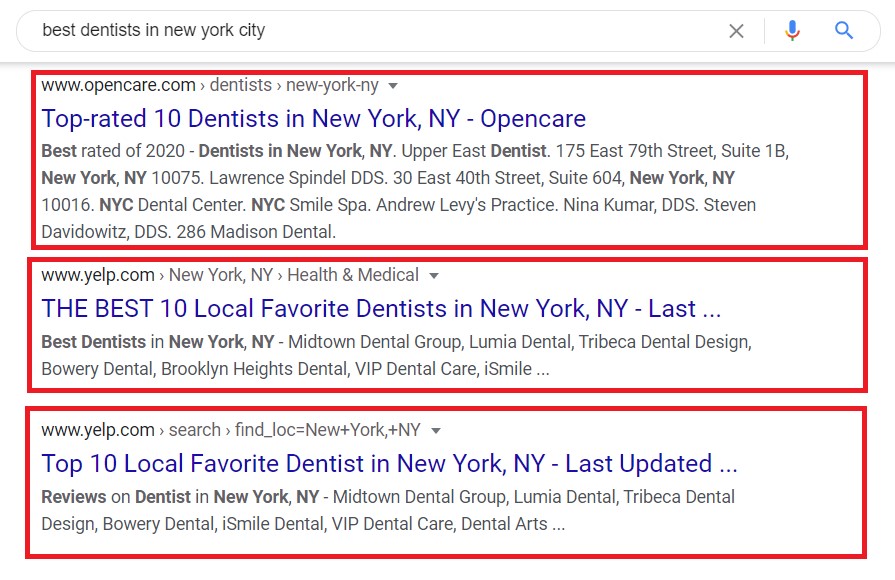Image resolution: width=895 pixels, height=580 pixels.
Task: Click the 'New York, NY › Health & Medical' breadcrumb
Action: pos(294,275)
